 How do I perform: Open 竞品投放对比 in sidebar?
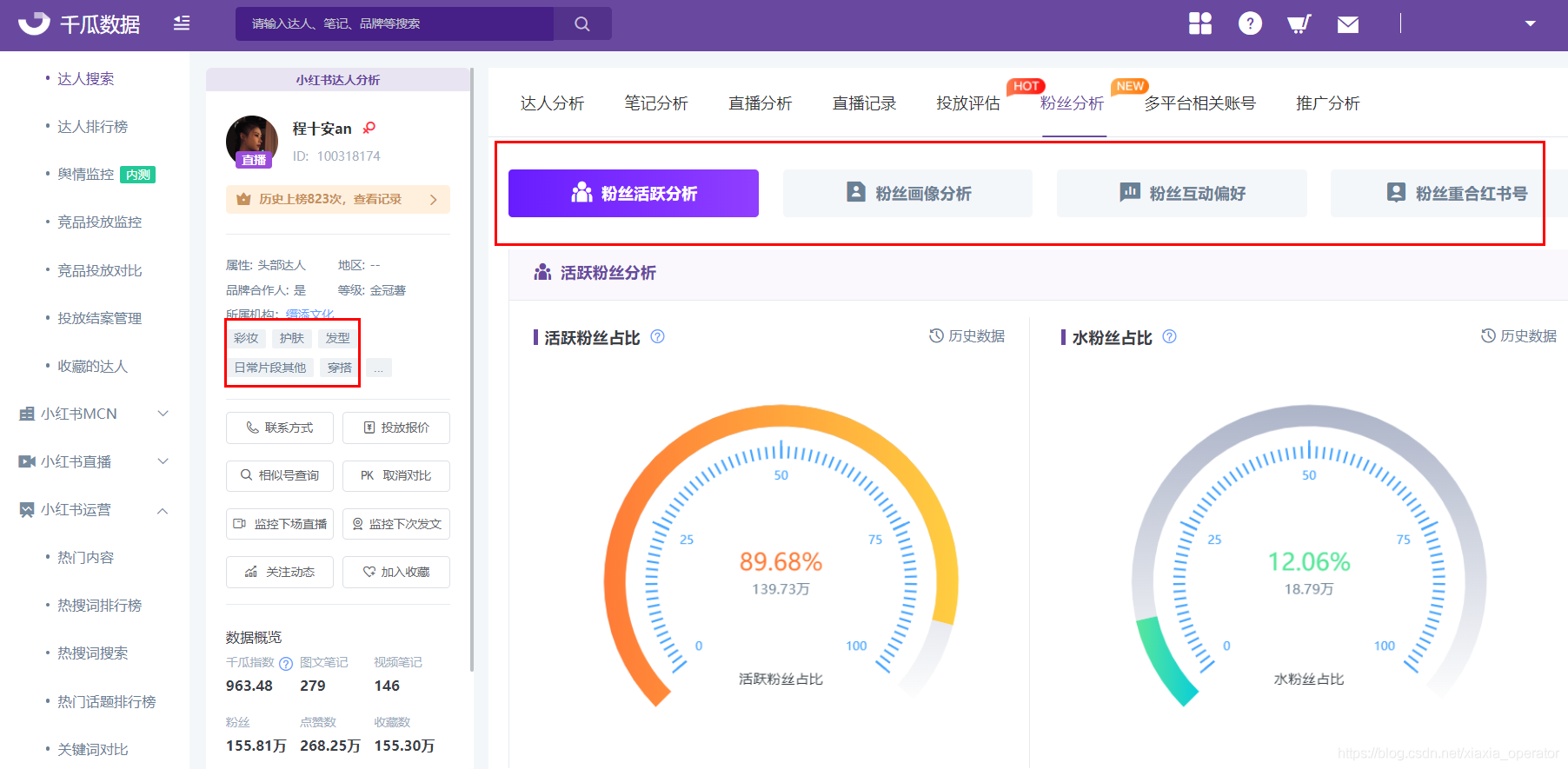[x=100, y=270]
